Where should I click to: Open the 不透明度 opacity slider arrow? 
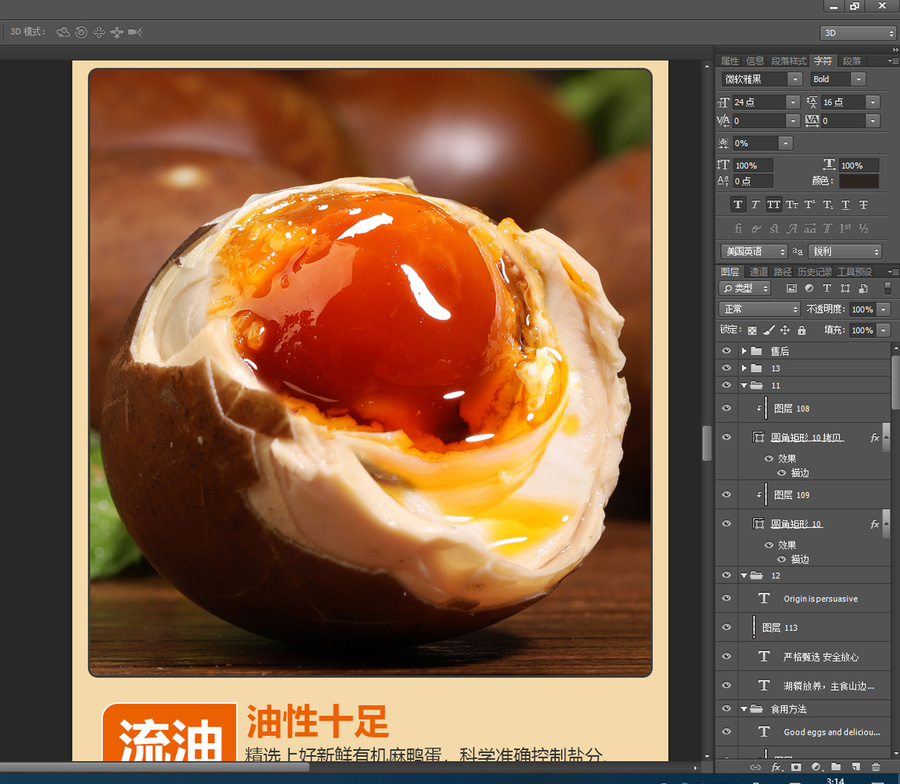point(884,309)
